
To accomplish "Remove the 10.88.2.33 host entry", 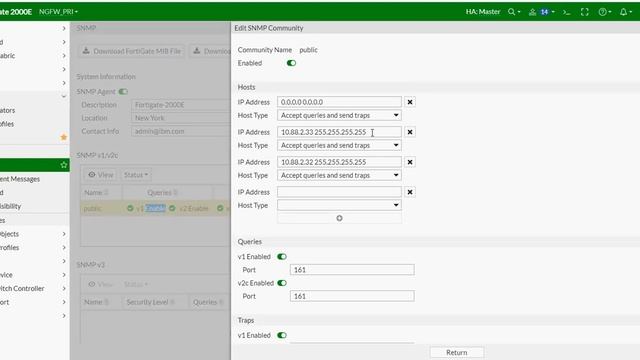I will [x=410, y=132].
